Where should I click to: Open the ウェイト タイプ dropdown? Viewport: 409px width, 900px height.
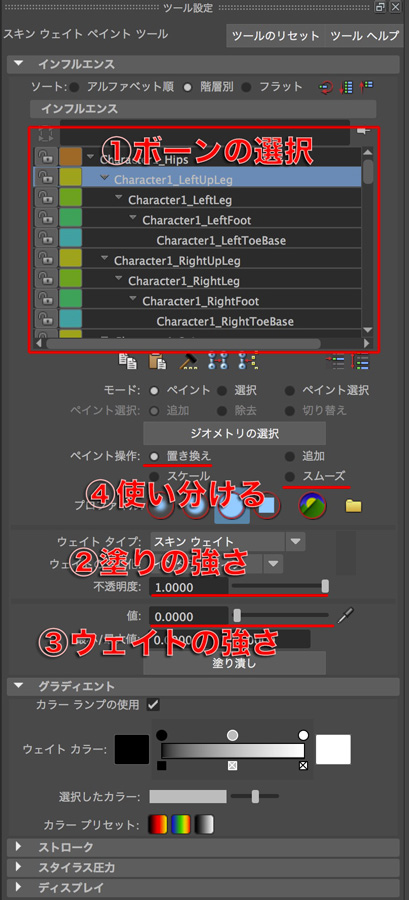coord(295,541)
